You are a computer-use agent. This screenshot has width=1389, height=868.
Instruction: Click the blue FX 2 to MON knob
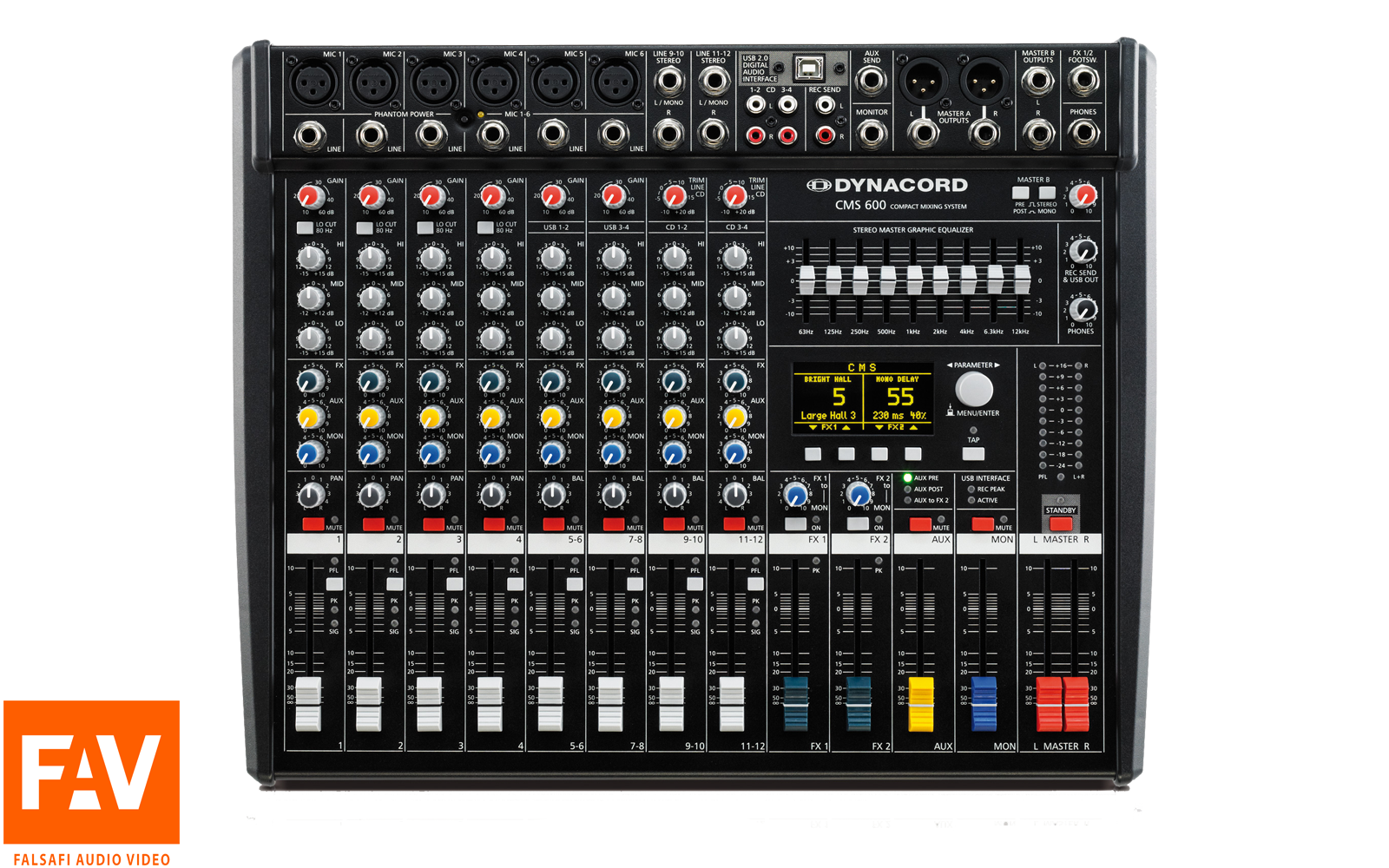(x=859, y=495)
